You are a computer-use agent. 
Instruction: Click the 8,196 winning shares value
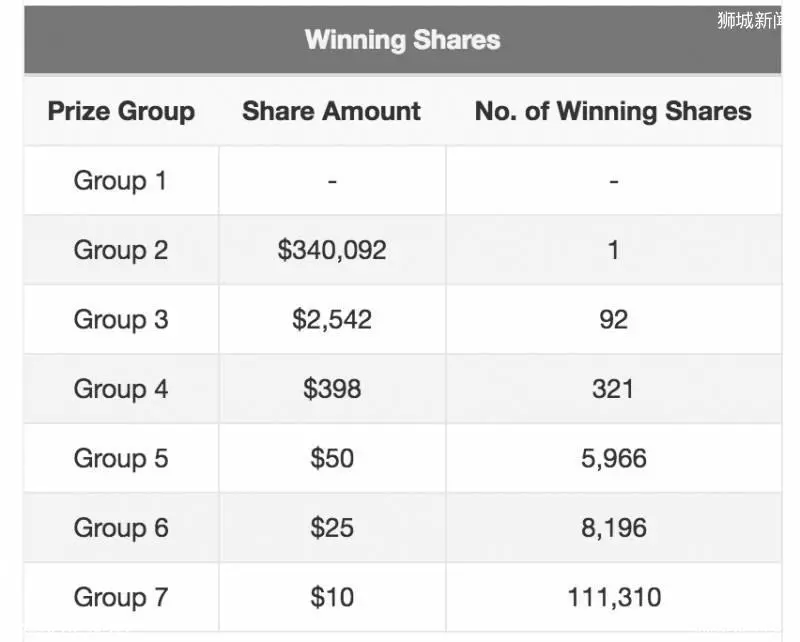614,528
